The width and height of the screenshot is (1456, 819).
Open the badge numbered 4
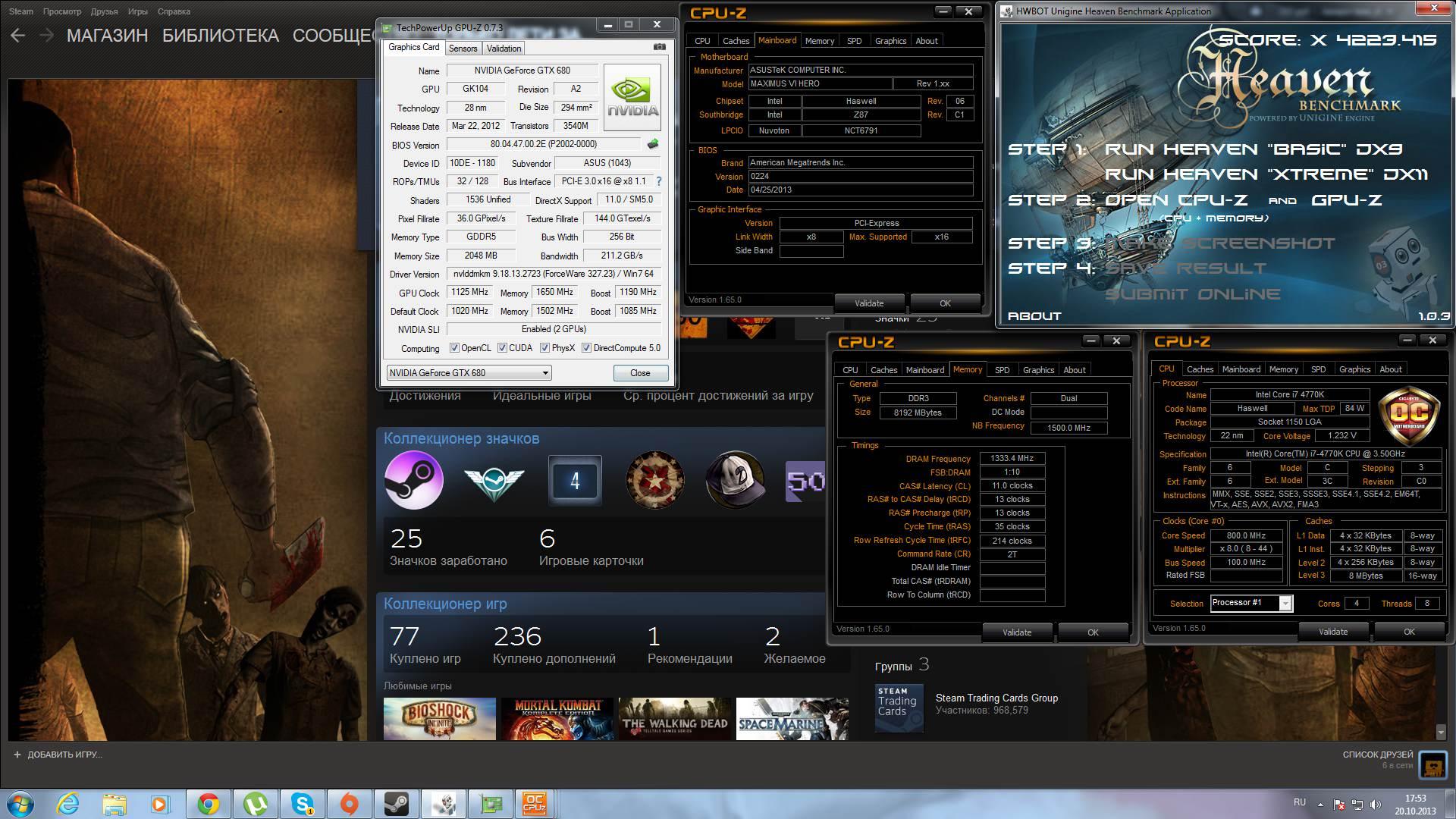pos(575,480)
